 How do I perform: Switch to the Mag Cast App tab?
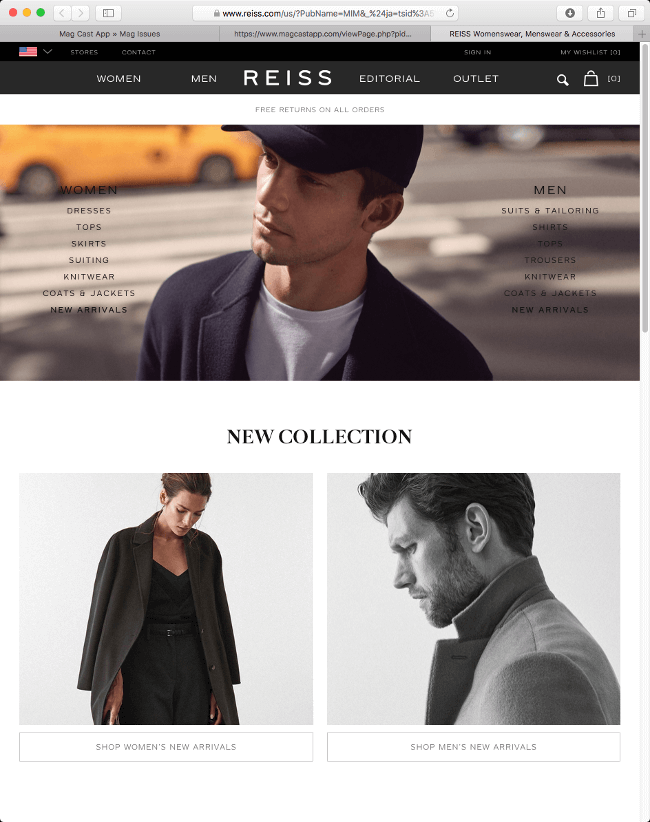110,34
